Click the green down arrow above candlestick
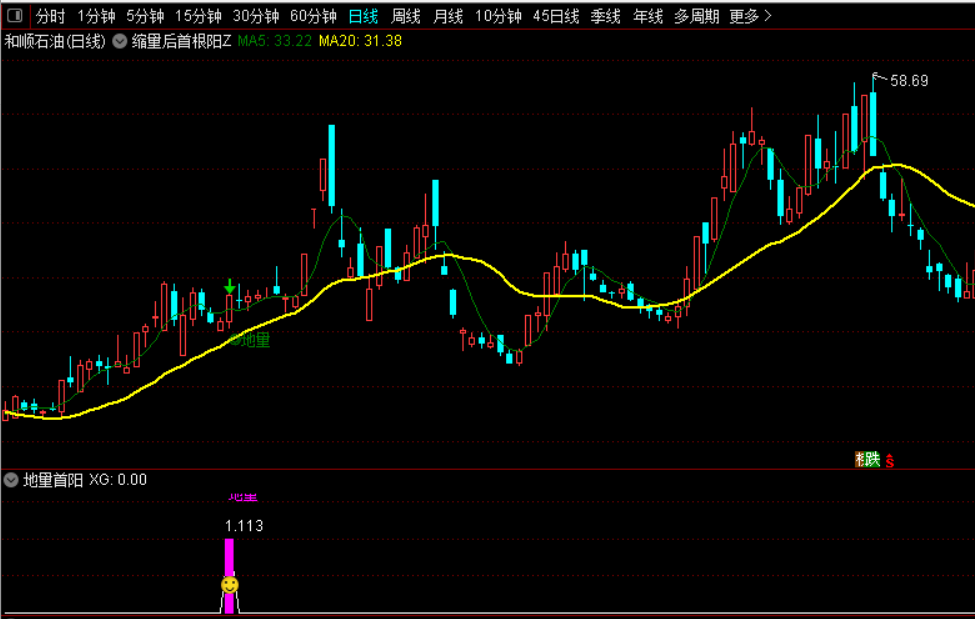975x619 pixels. (x=229, y=286)
